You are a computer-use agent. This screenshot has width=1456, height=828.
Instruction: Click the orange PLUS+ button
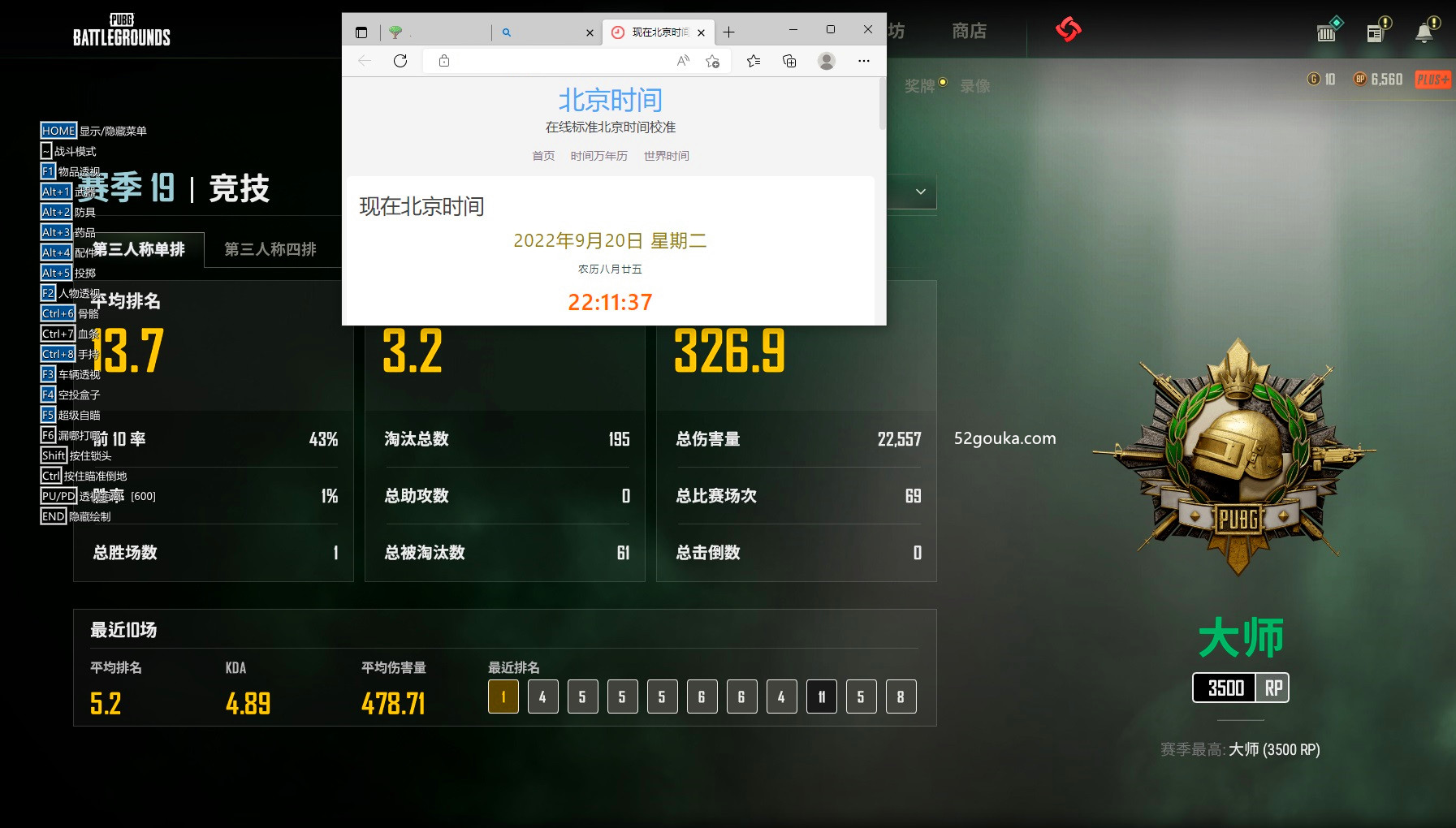(1433, 79)
